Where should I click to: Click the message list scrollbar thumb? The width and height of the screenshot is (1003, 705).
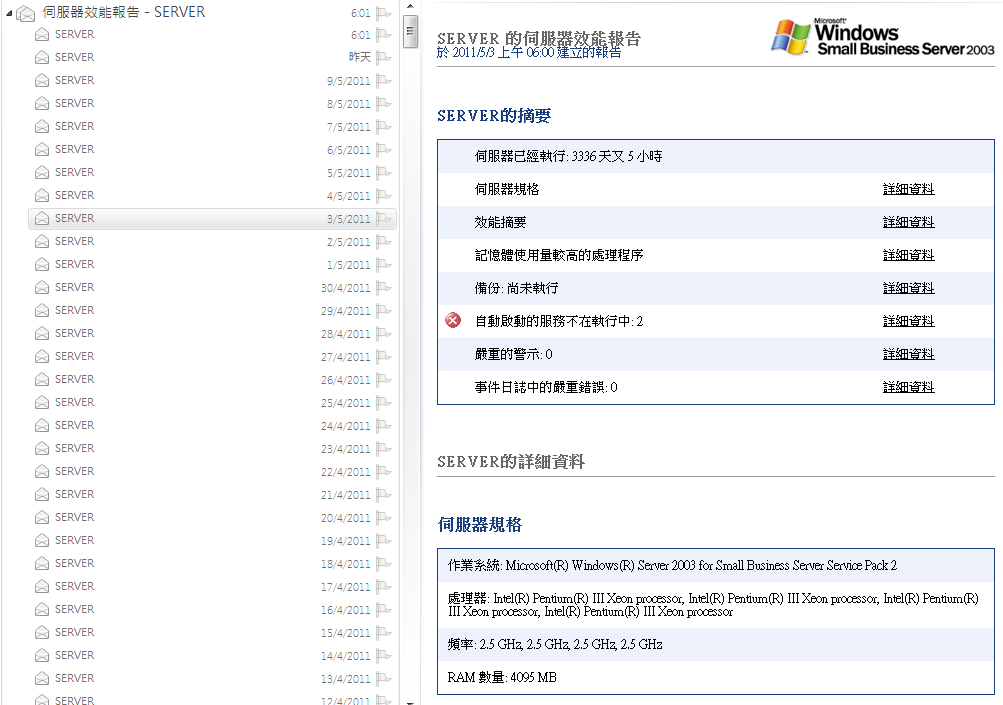coord(410,31)
